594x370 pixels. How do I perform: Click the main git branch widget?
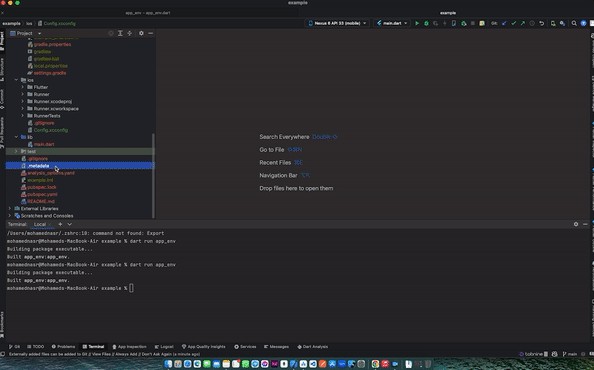pyautogui.click(x=570, y=354)
